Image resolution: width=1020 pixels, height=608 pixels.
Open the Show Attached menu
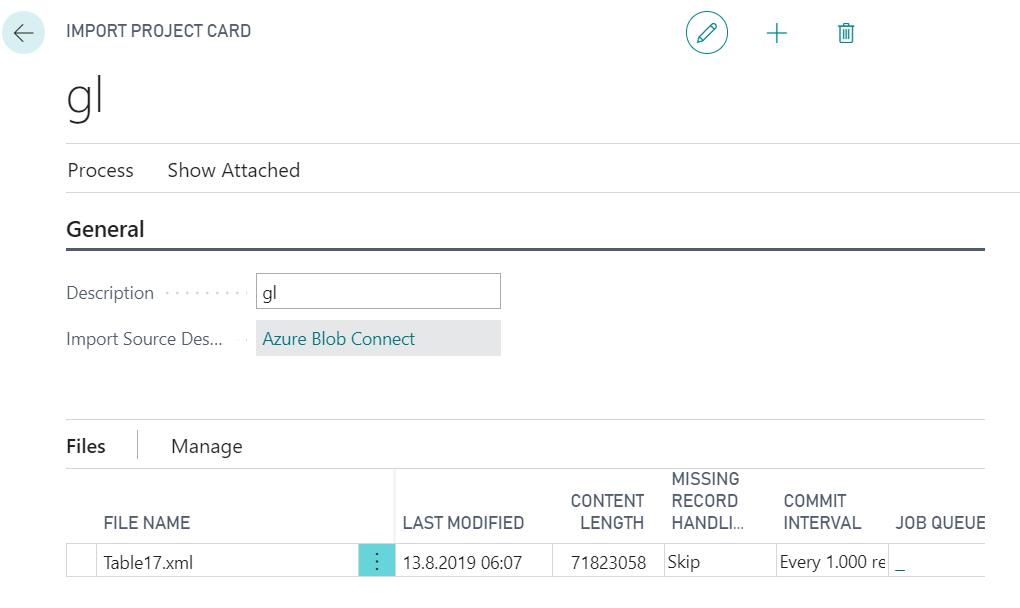[x=234, y=170]
